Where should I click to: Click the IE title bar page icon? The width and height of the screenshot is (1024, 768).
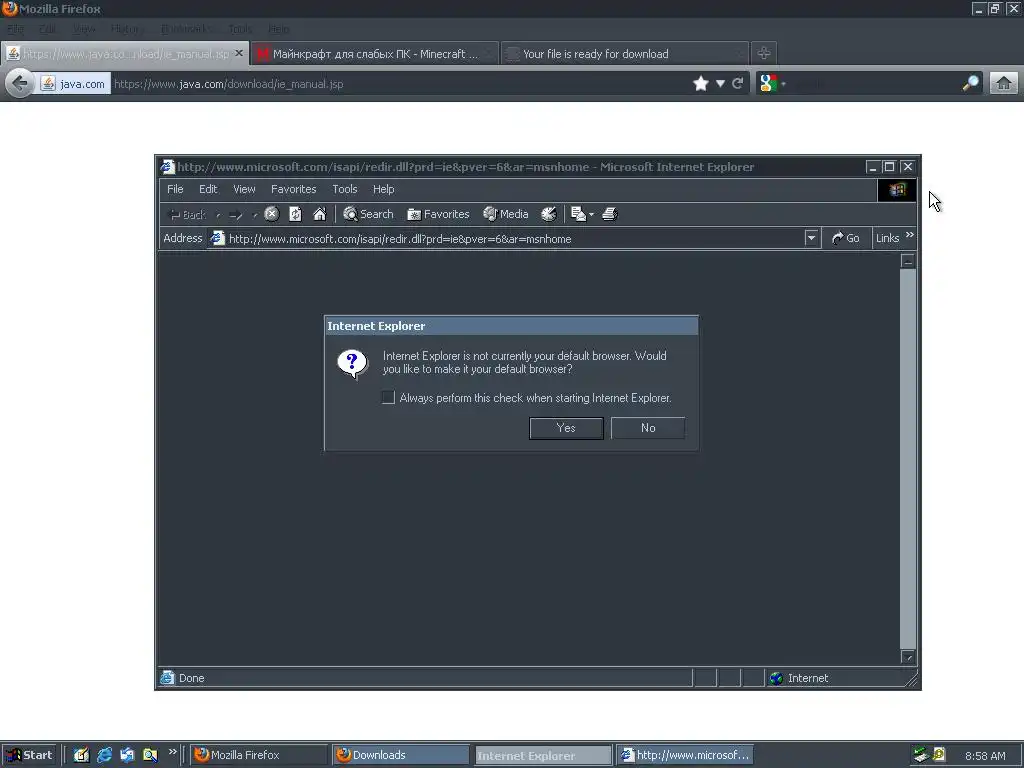[x=168, y=167]
